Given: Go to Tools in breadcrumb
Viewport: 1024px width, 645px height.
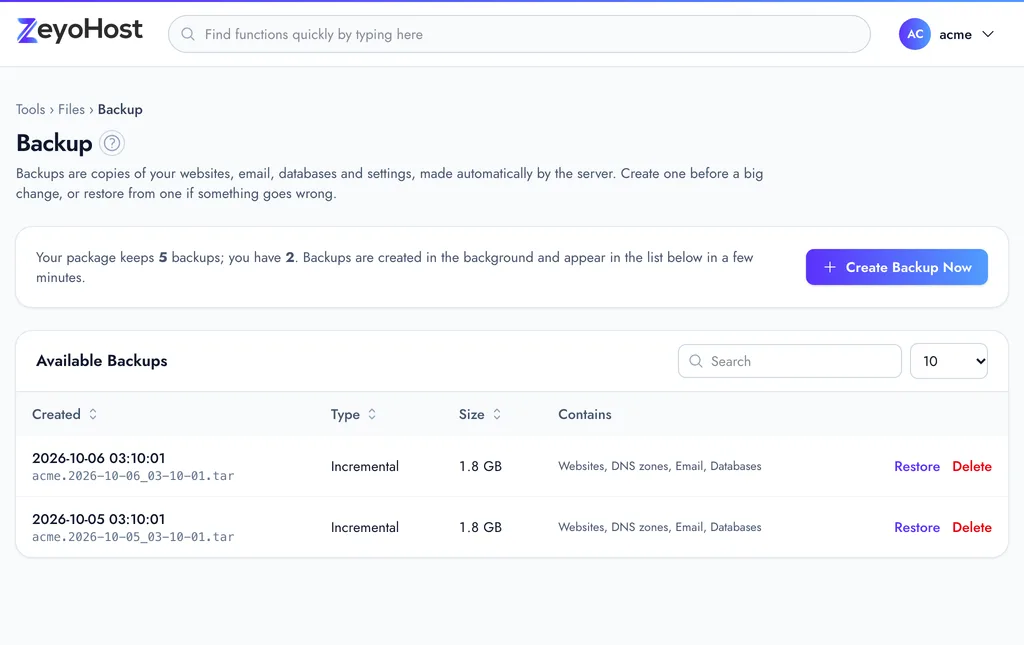Looking at the screenshot, I should click(31, 109).
